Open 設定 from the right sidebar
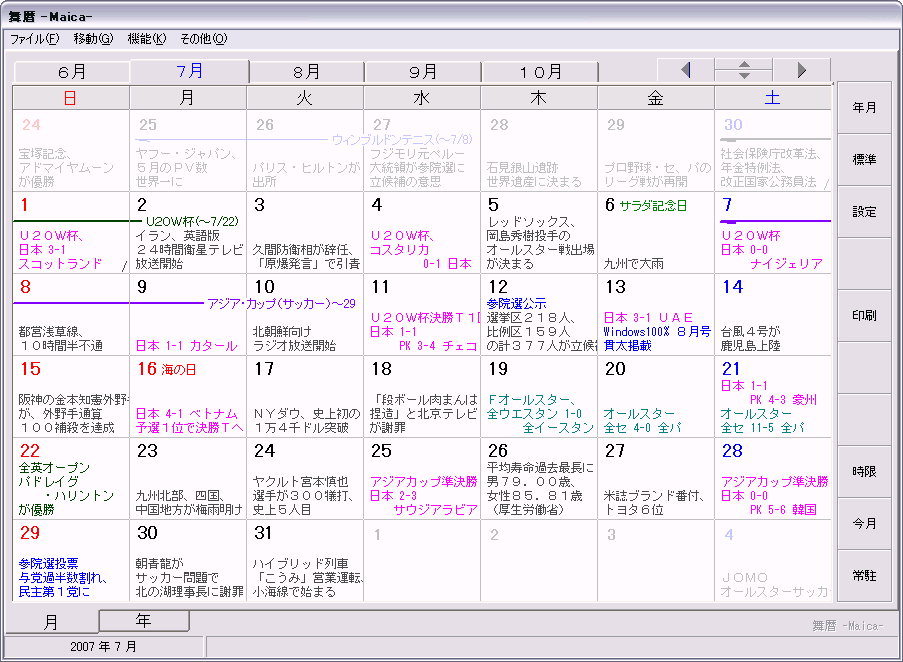Image resolution: width=903 pixels, height=662 pixels. [x=864, y=212]
